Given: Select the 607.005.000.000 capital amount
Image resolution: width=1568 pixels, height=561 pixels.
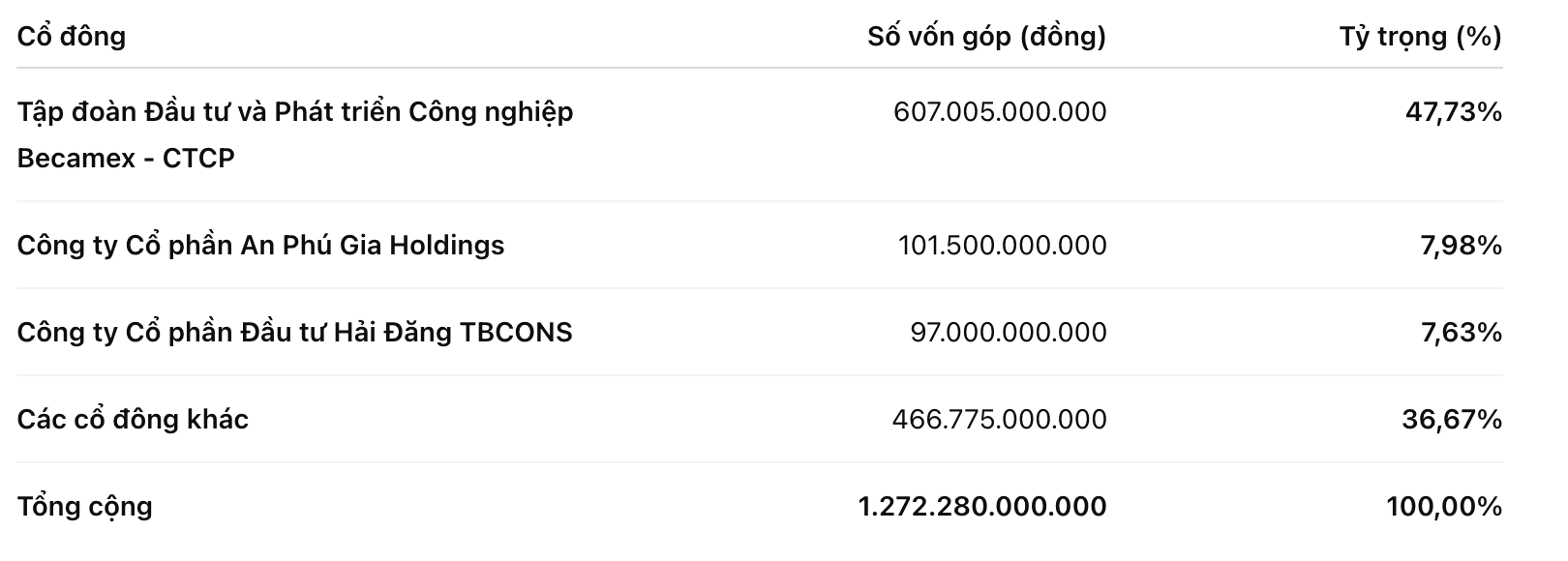Looking at the screenshot, I should pos(1000,112).
